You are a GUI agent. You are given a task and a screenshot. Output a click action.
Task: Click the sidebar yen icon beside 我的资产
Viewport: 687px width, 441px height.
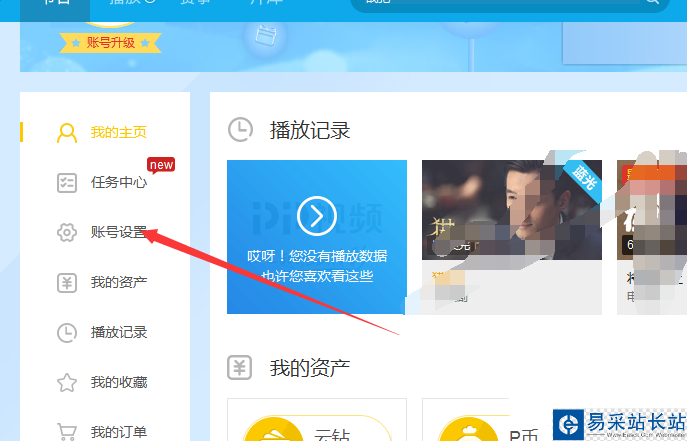coord(67,282)
